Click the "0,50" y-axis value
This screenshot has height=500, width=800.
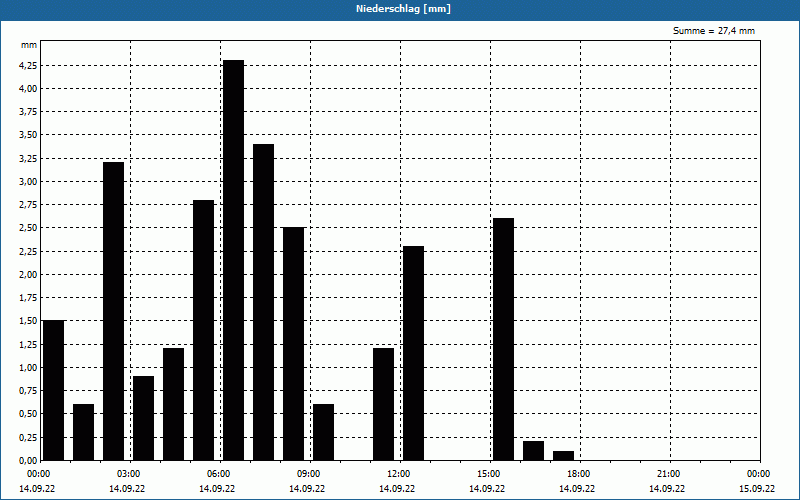click(x=28, y=414)
